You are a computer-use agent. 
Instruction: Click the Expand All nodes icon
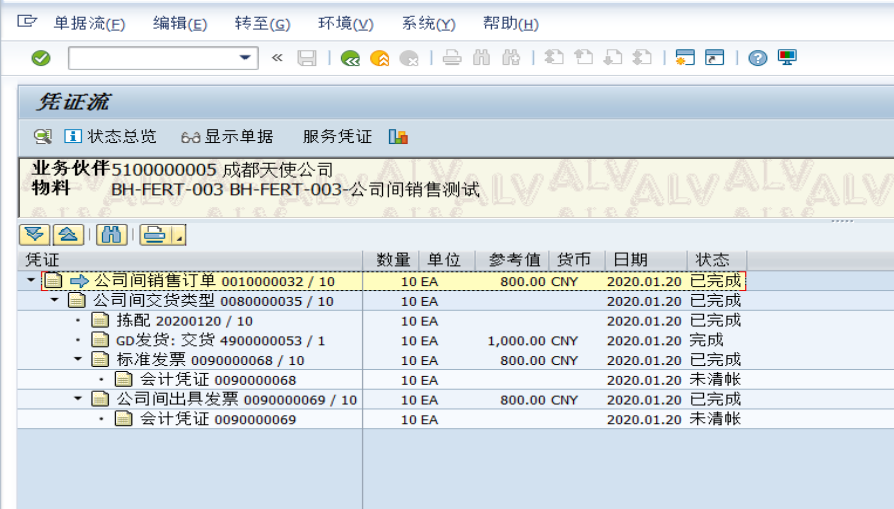(34, 235)
